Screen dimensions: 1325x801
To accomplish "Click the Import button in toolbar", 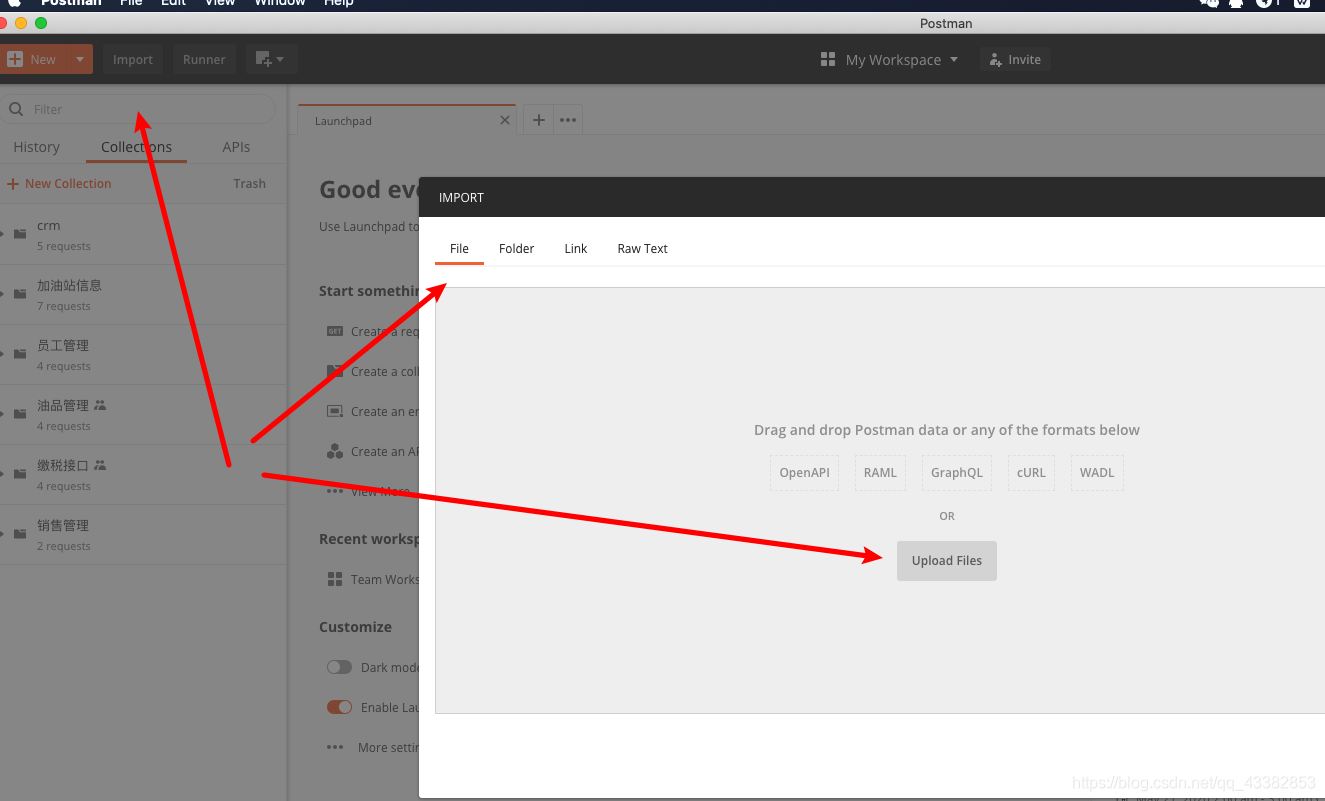I will pyautogui.click(x=133, y=59).
